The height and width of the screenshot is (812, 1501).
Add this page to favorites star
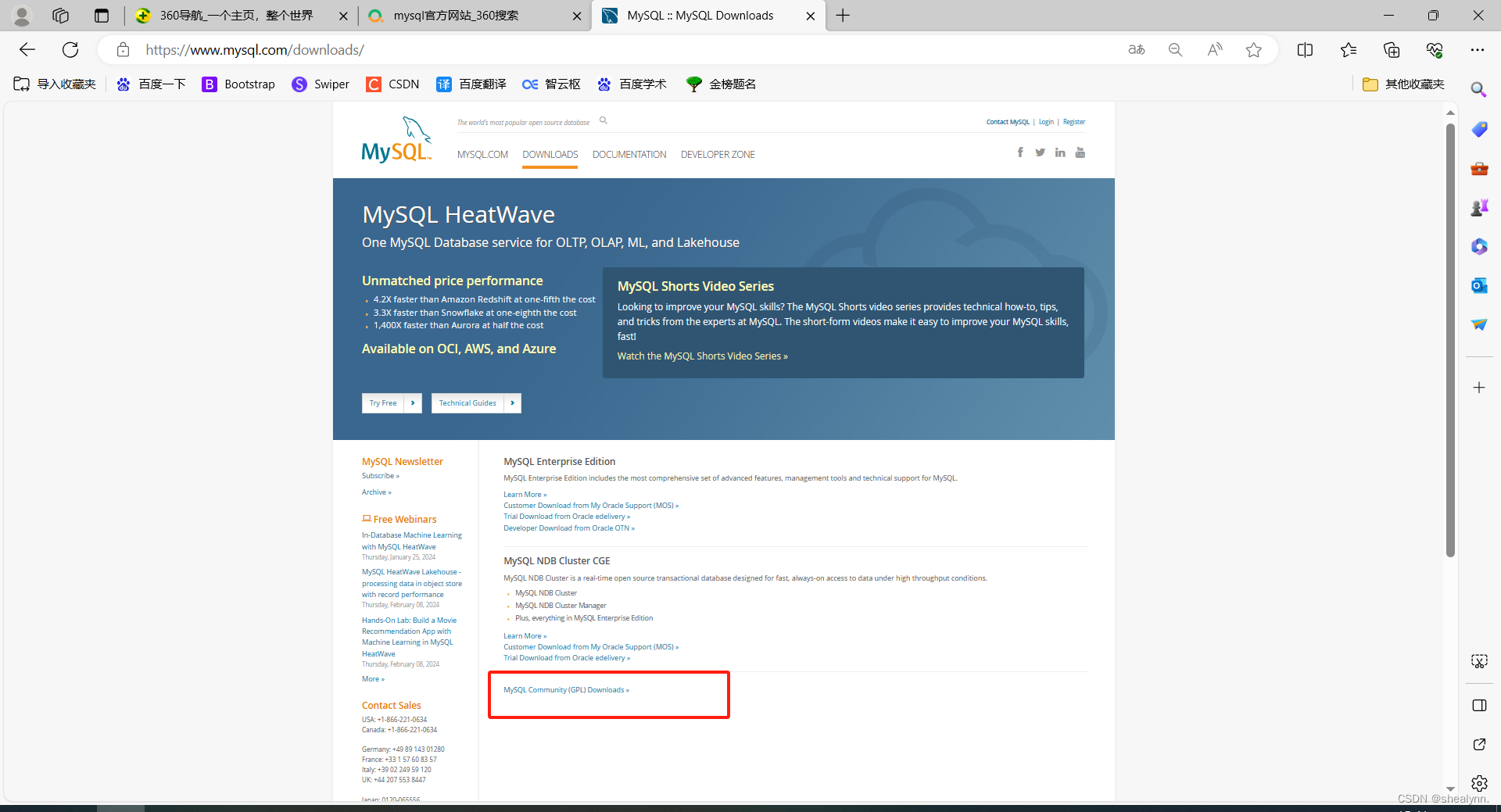[1254, 50]
